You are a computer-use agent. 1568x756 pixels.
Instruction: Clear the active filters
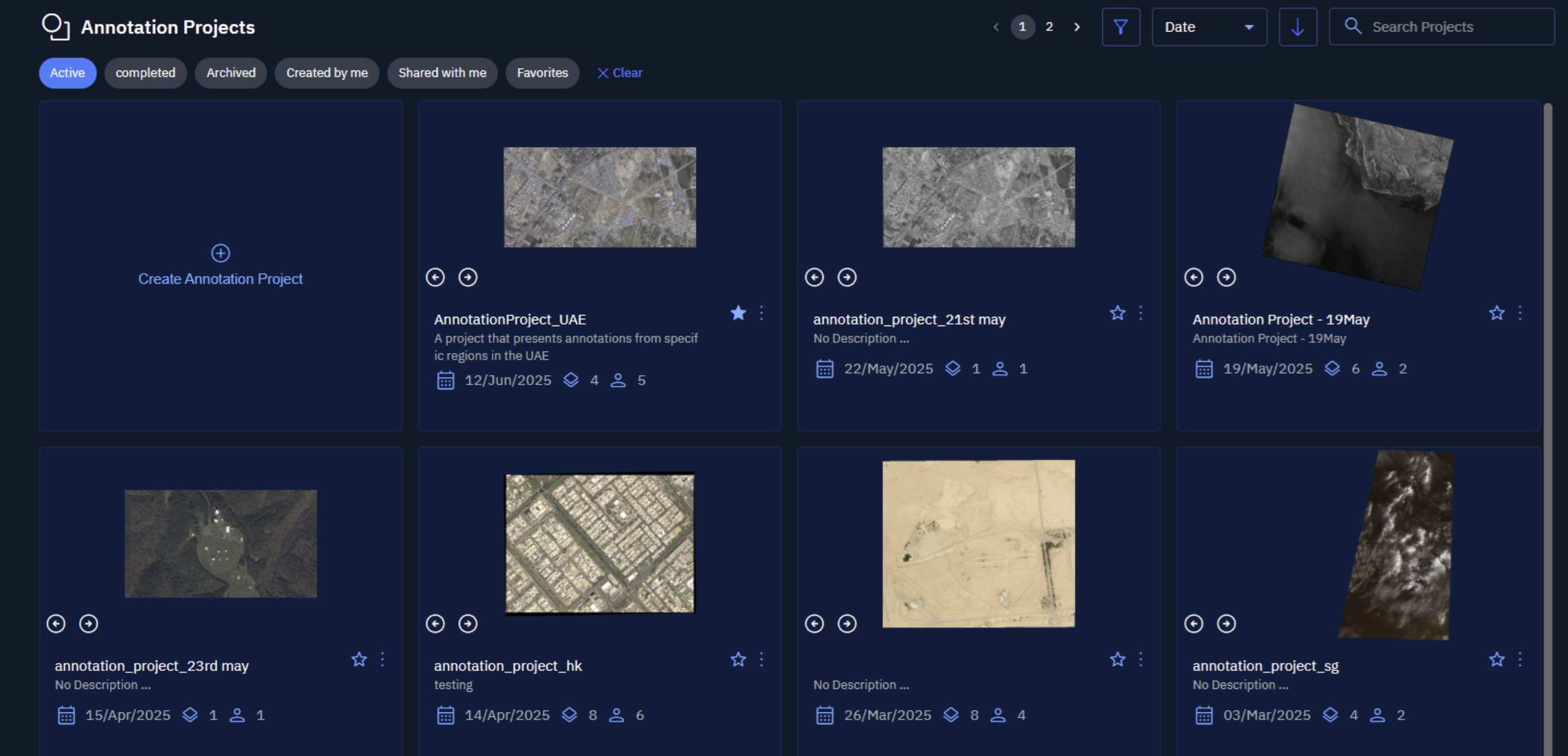tap(620, 72)
